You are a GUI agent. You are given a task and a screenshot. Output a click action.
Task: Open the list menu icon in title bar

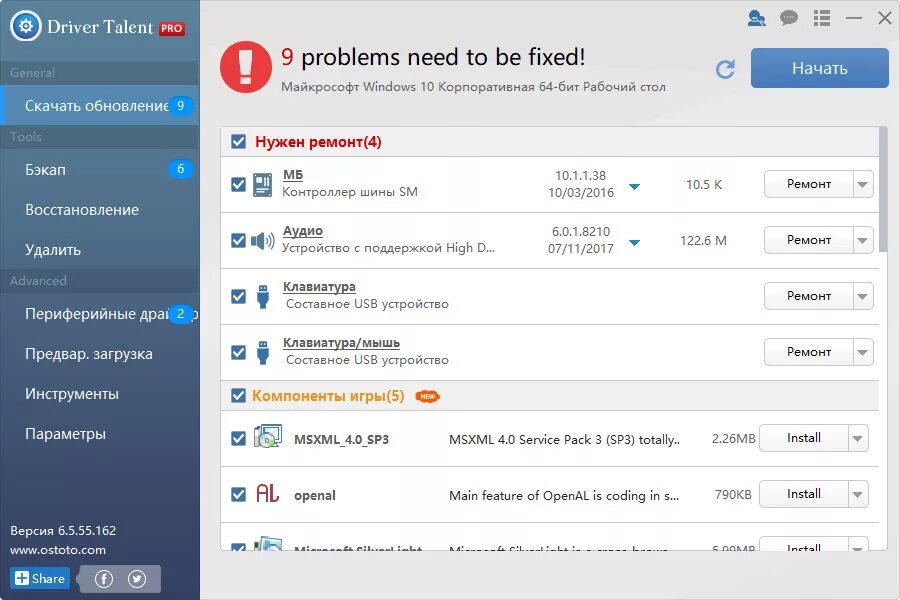pos(822,18)
